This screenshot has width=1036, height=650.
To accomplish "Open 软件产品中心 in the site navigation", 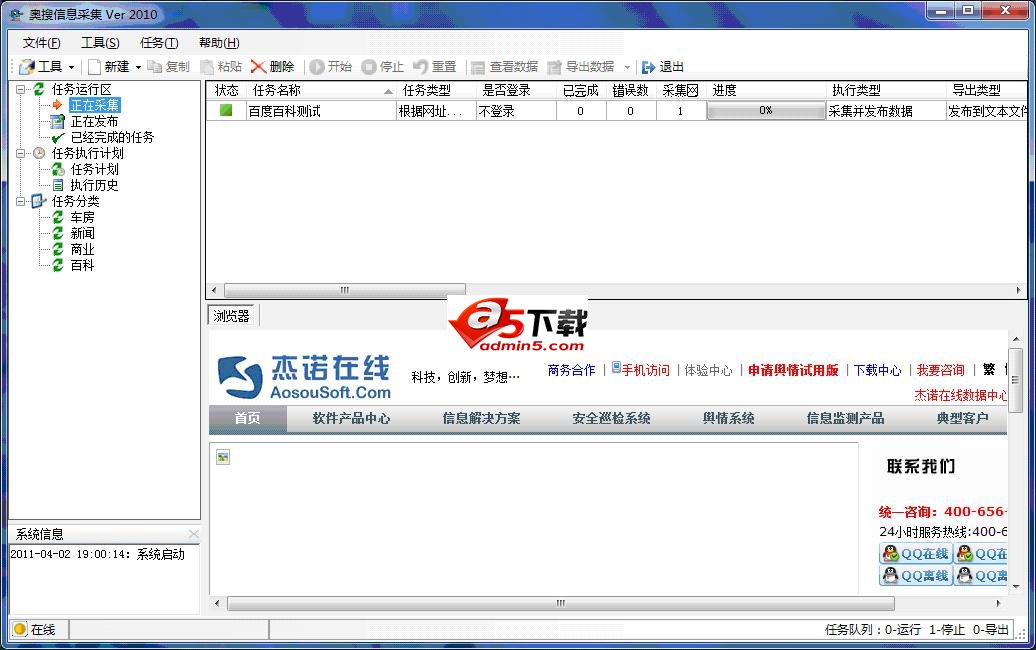I will tap(352, 419).
